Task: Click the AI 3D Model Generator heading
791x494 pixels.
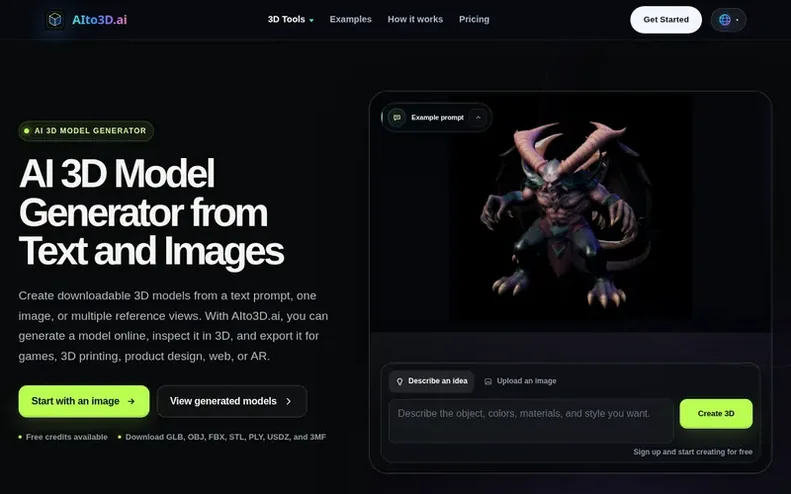Action: tap(151, 212)
